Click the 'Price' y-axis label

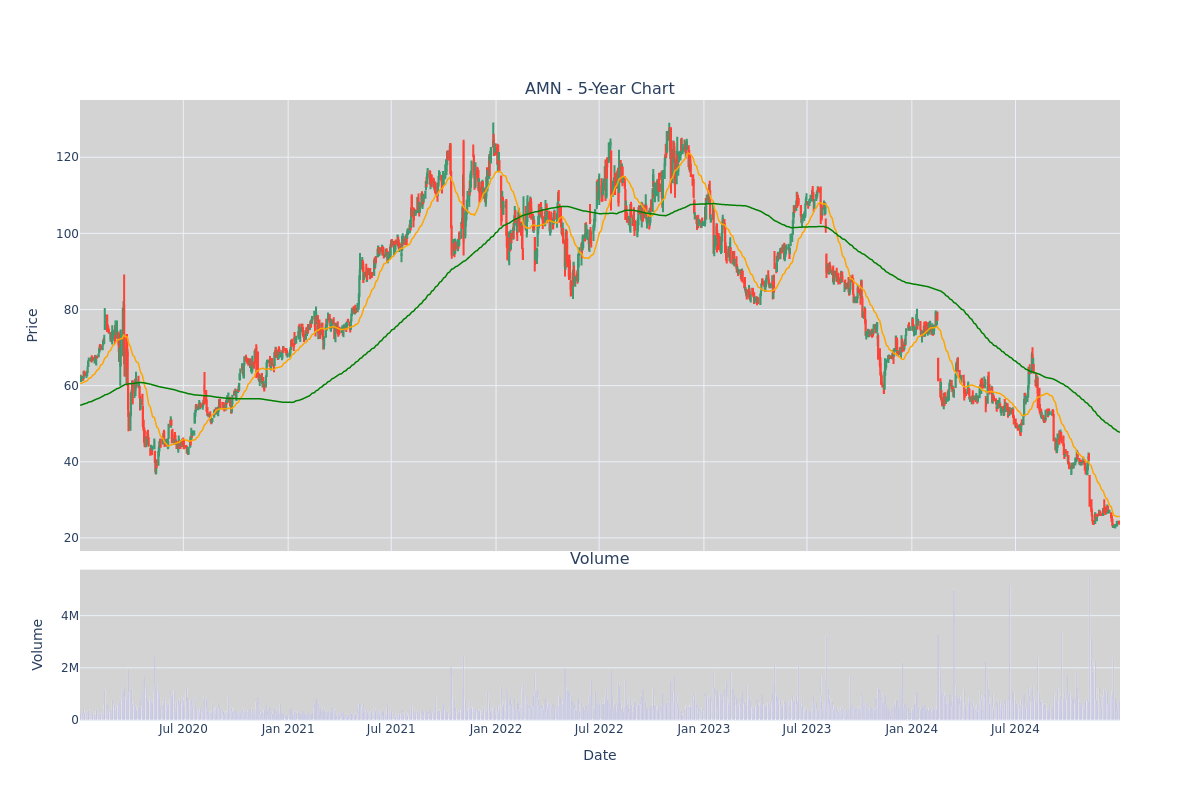(x=33, y=325)
